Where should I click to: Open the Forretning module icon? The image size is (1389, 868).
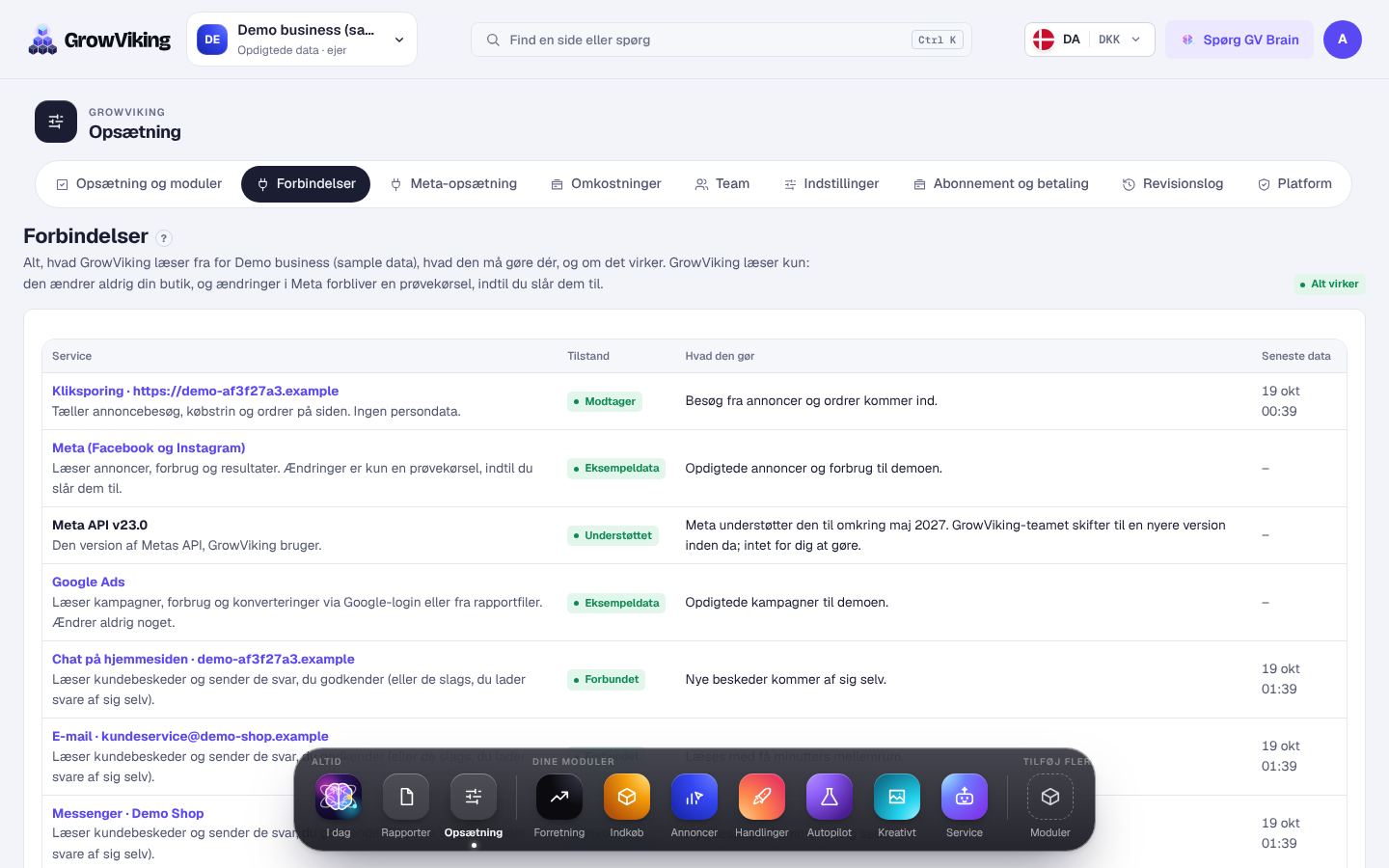[x=559, y=797]
